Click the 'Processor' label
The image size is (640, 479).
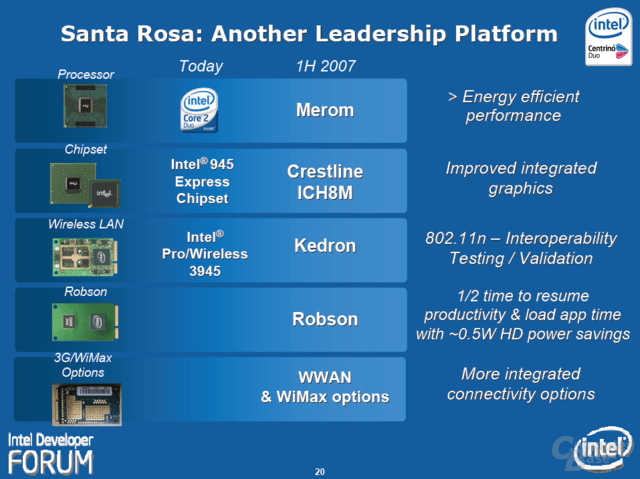pos(86,74)
